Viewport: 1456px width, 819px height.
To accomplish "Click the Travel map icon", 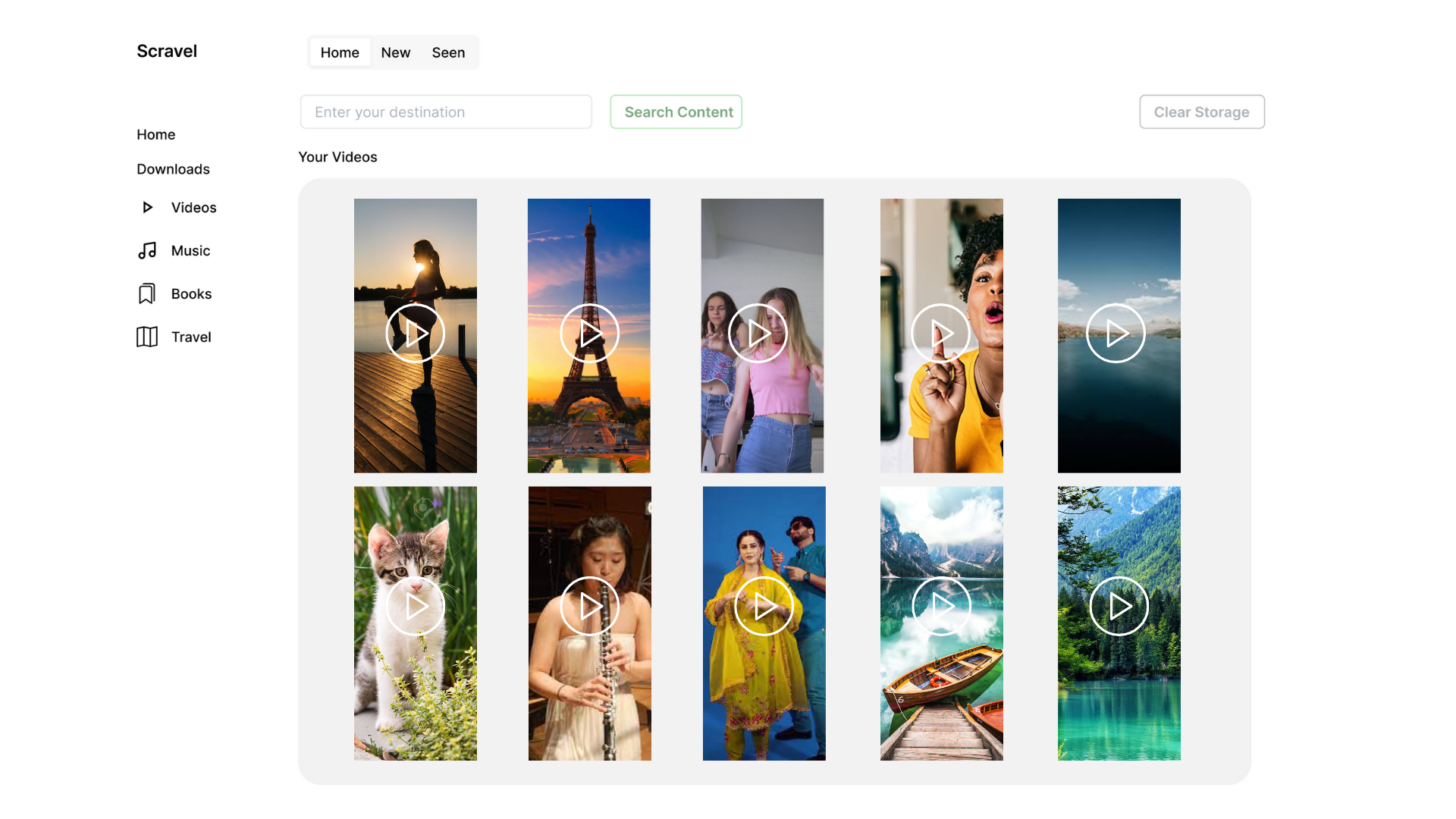I will pos(147,337).
